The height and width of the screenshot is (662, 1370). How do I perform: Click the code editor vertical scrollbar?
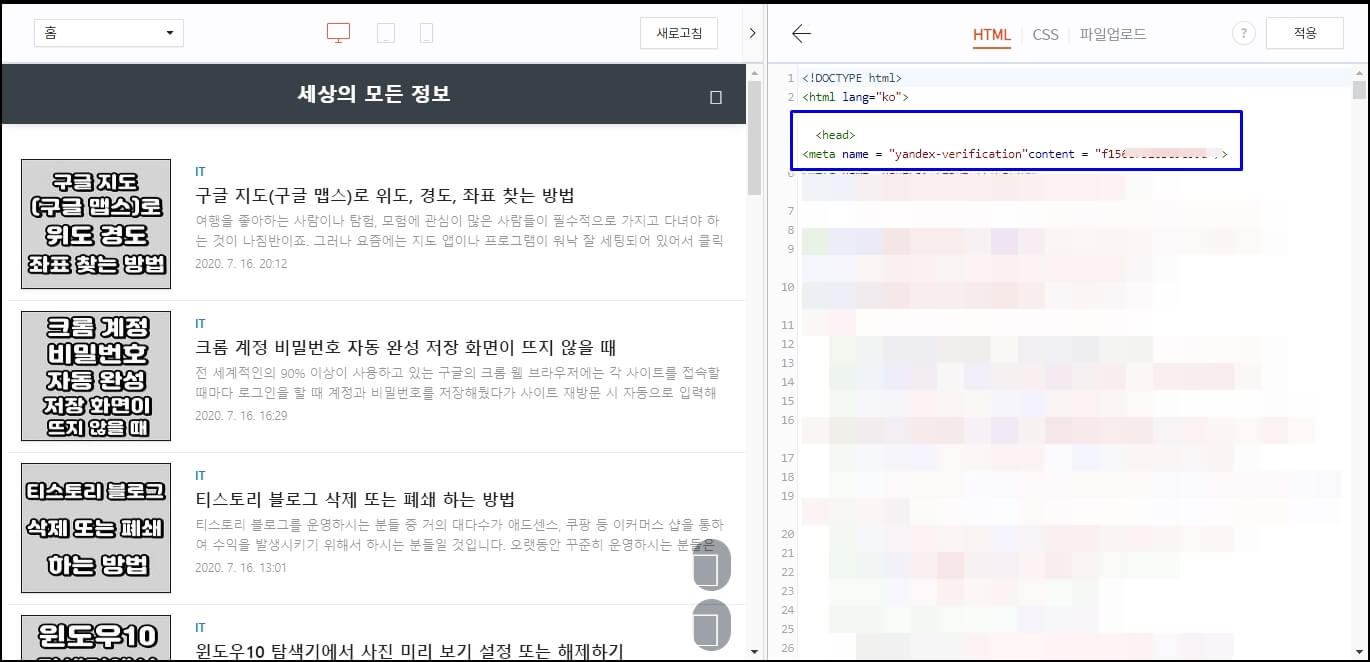(1359, 92)
